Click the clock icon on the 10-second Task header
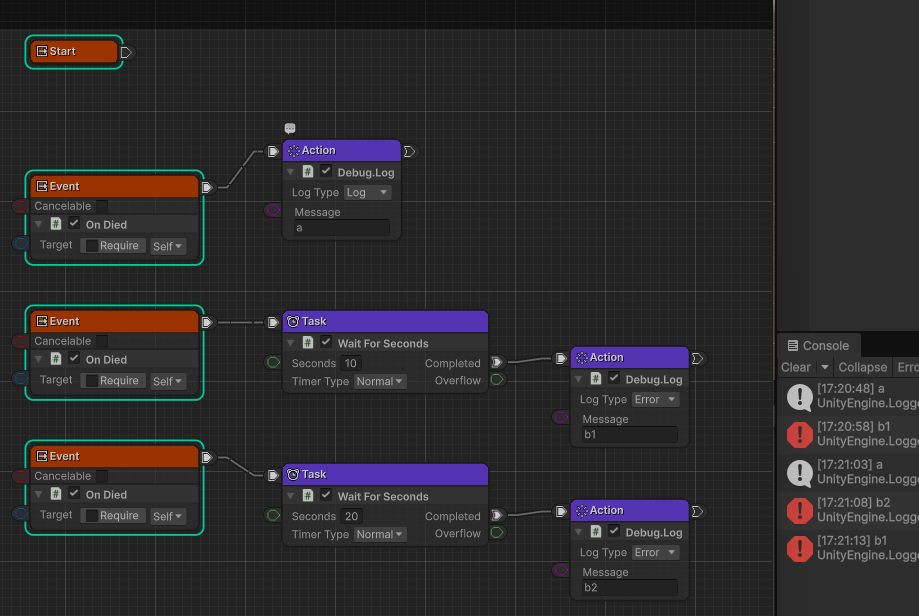The height and width of the screenshot is (616, 919). (293, 322)
